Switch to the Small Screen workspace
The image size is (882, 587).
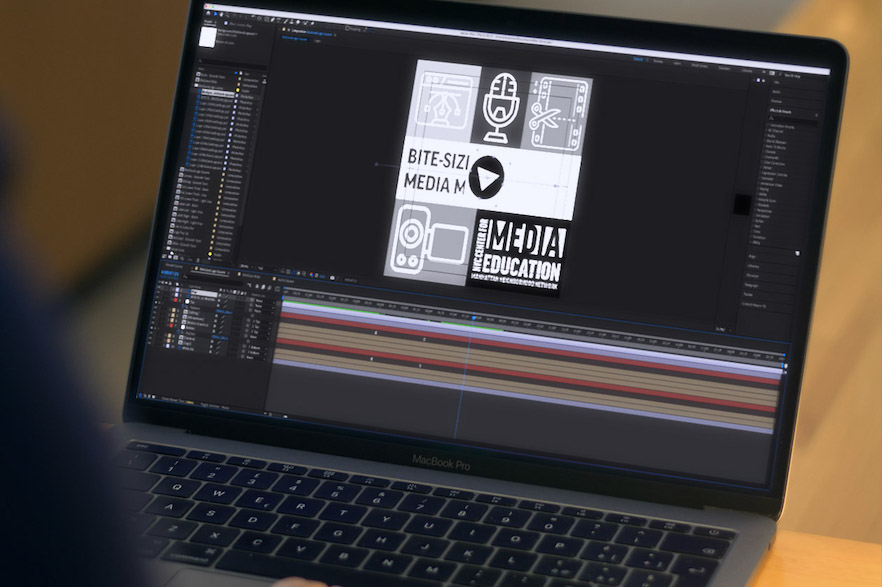(699, 66)
